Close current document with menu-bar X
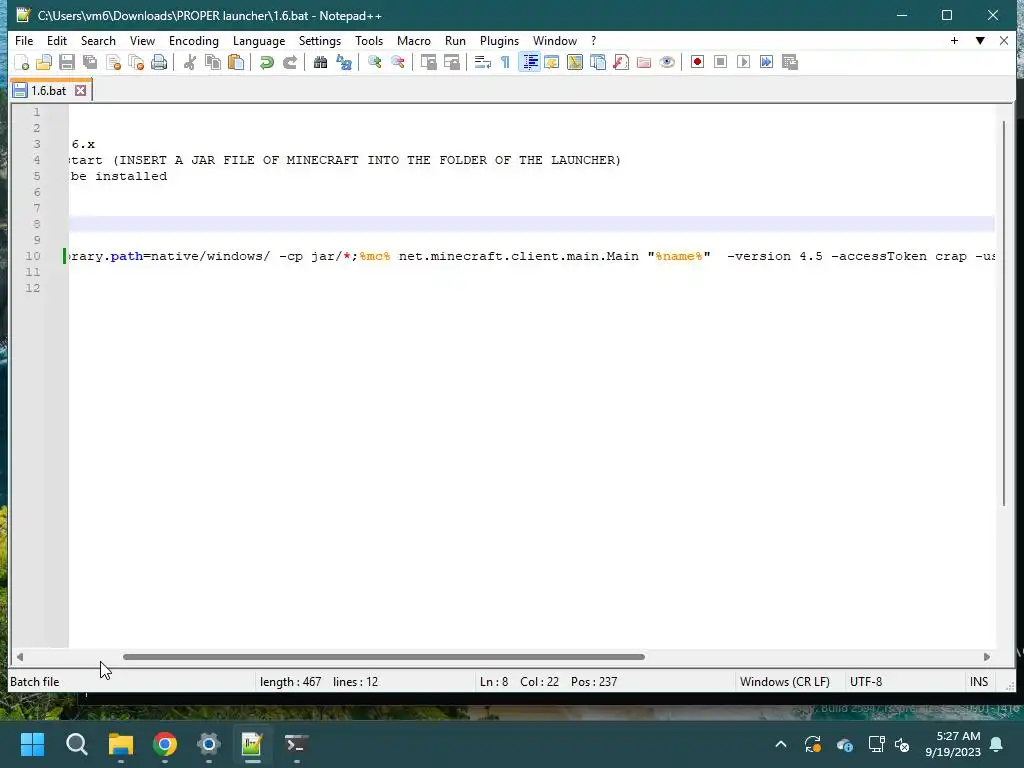The width and height of the screenshot is (1024, 768). pyautogui.click(x=1004, y=40)
